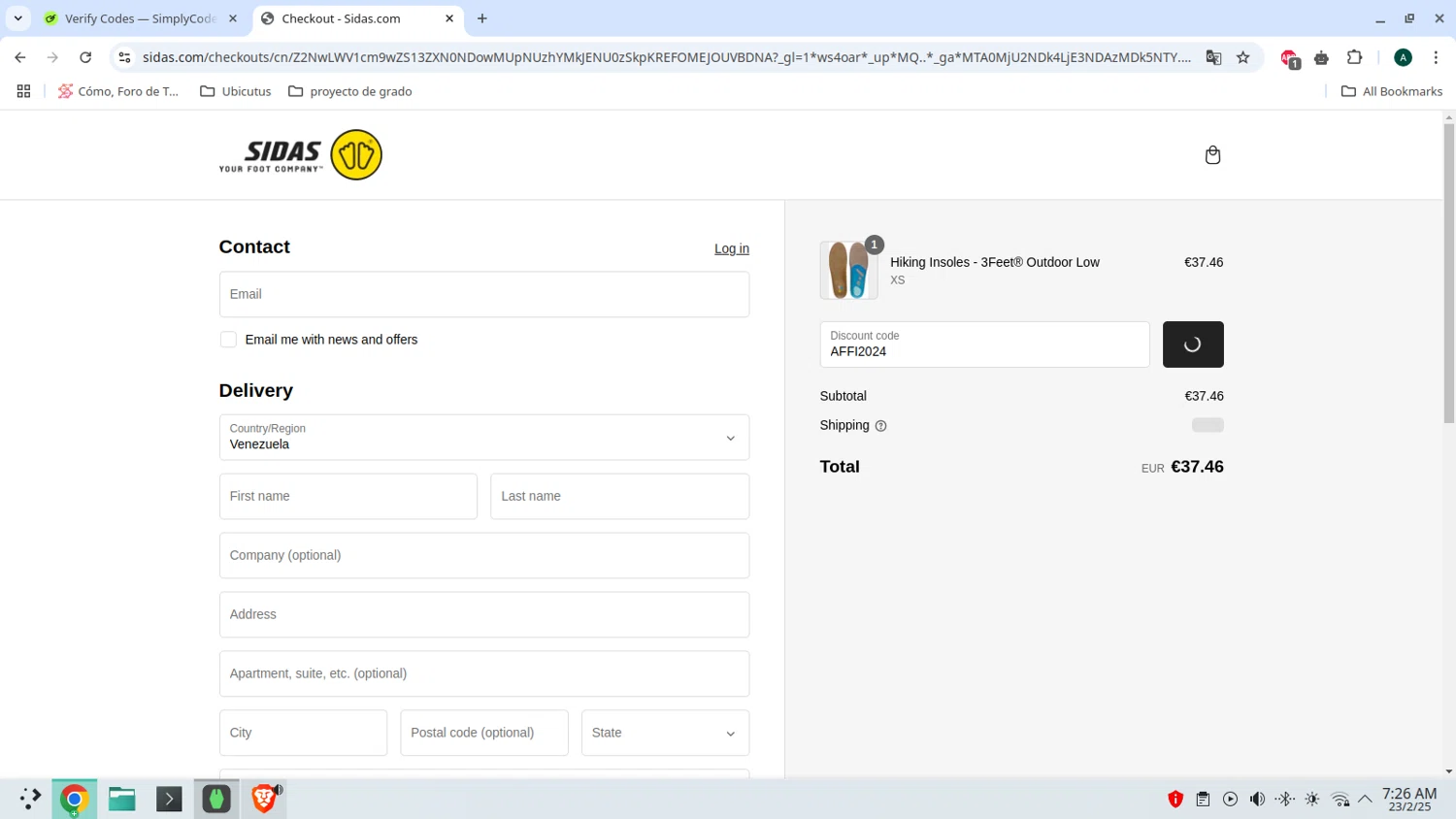Screen dimensions: 1456x819
Task: Click the brightness icon in system tray
Action: [1312, 800]
